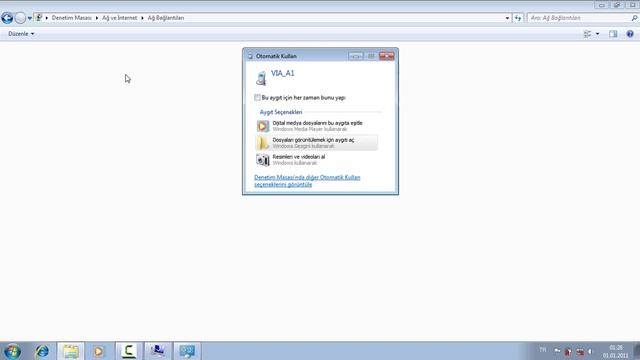This screenshot has width=640, height=360.
Task: Refresh the Ağ Bağlantıları view
Action: pos(518,18)
